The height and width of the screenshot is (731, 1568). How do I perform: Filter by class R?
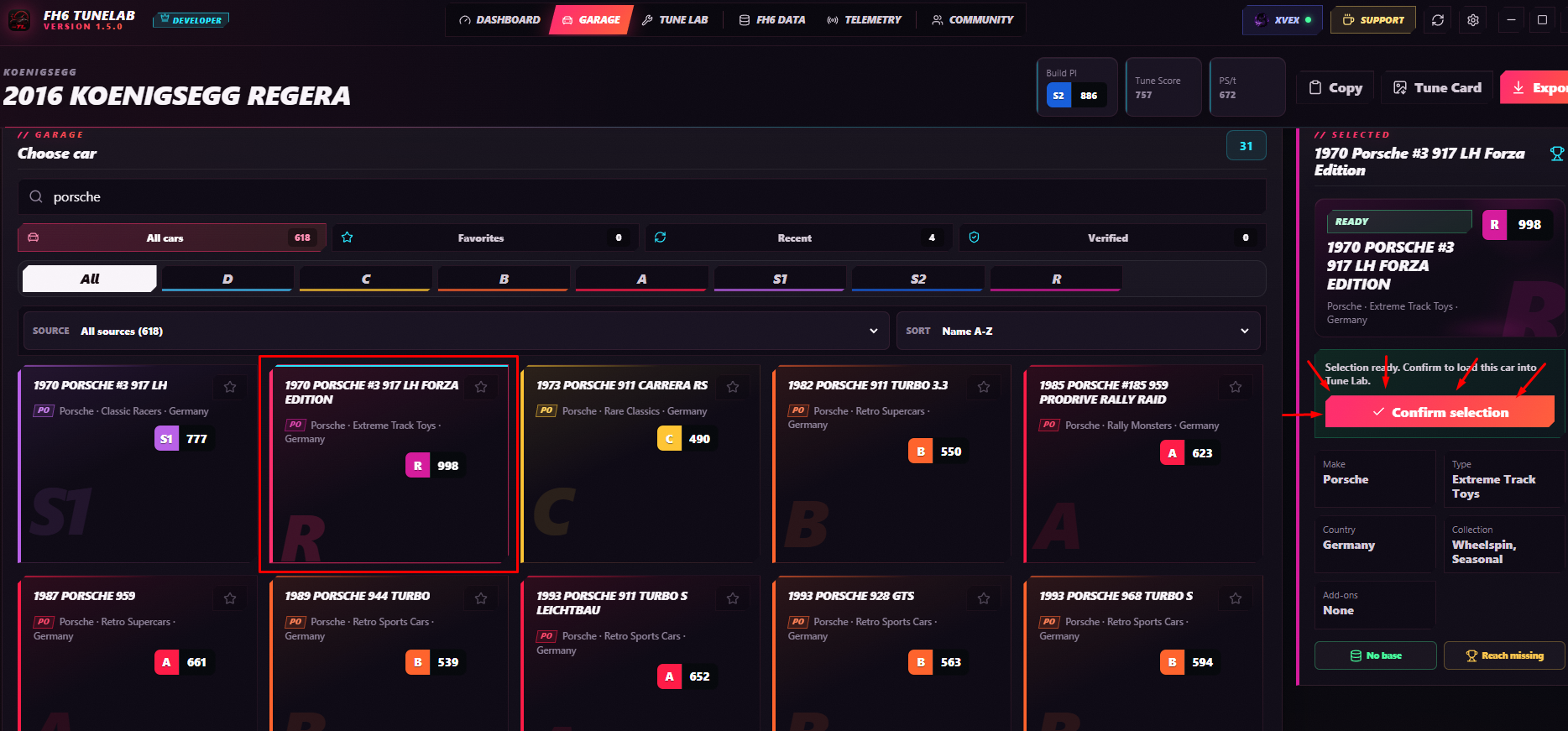(1056, 279)
